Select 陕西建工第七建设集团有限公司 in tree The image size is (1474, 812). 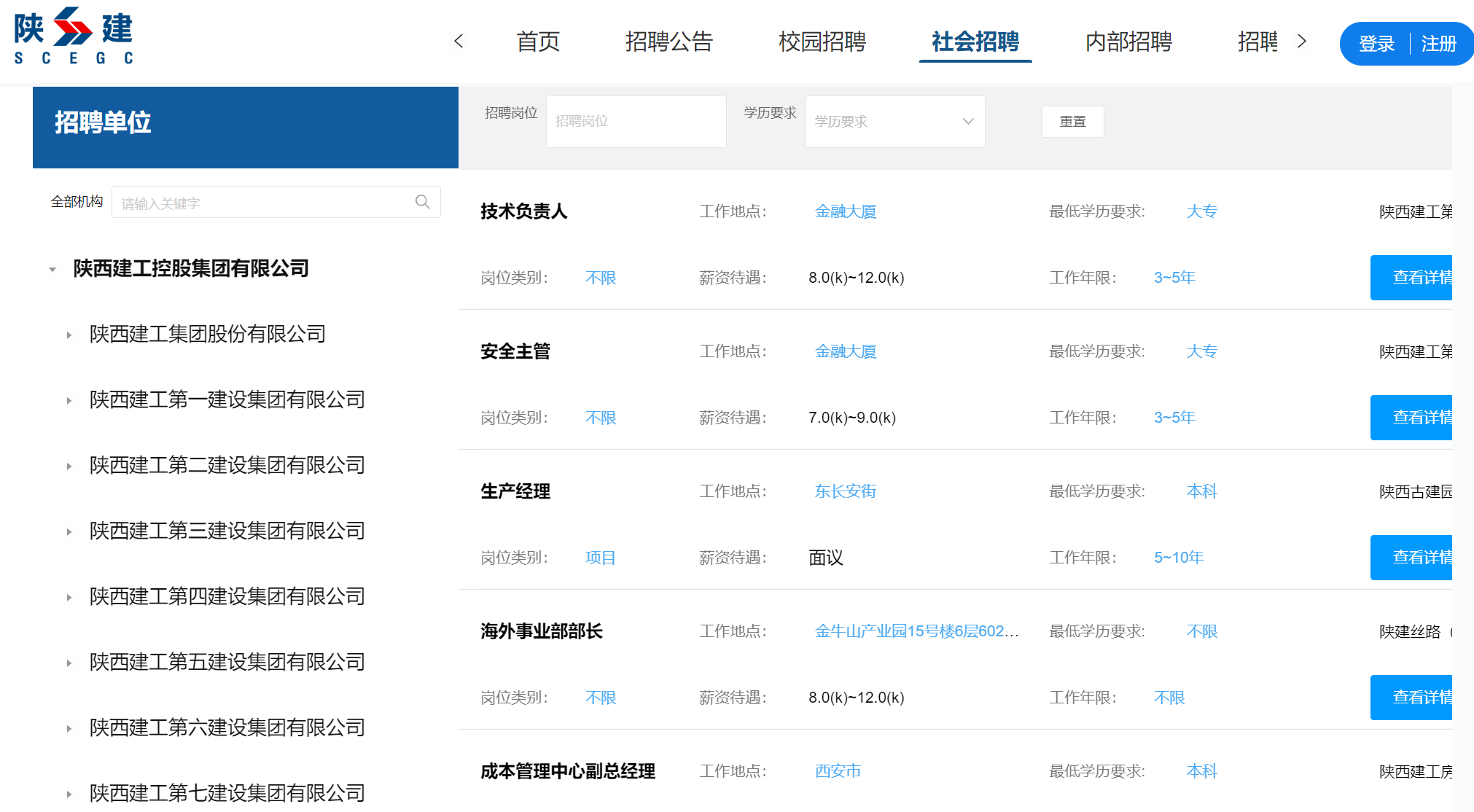(x=227, y=793)
